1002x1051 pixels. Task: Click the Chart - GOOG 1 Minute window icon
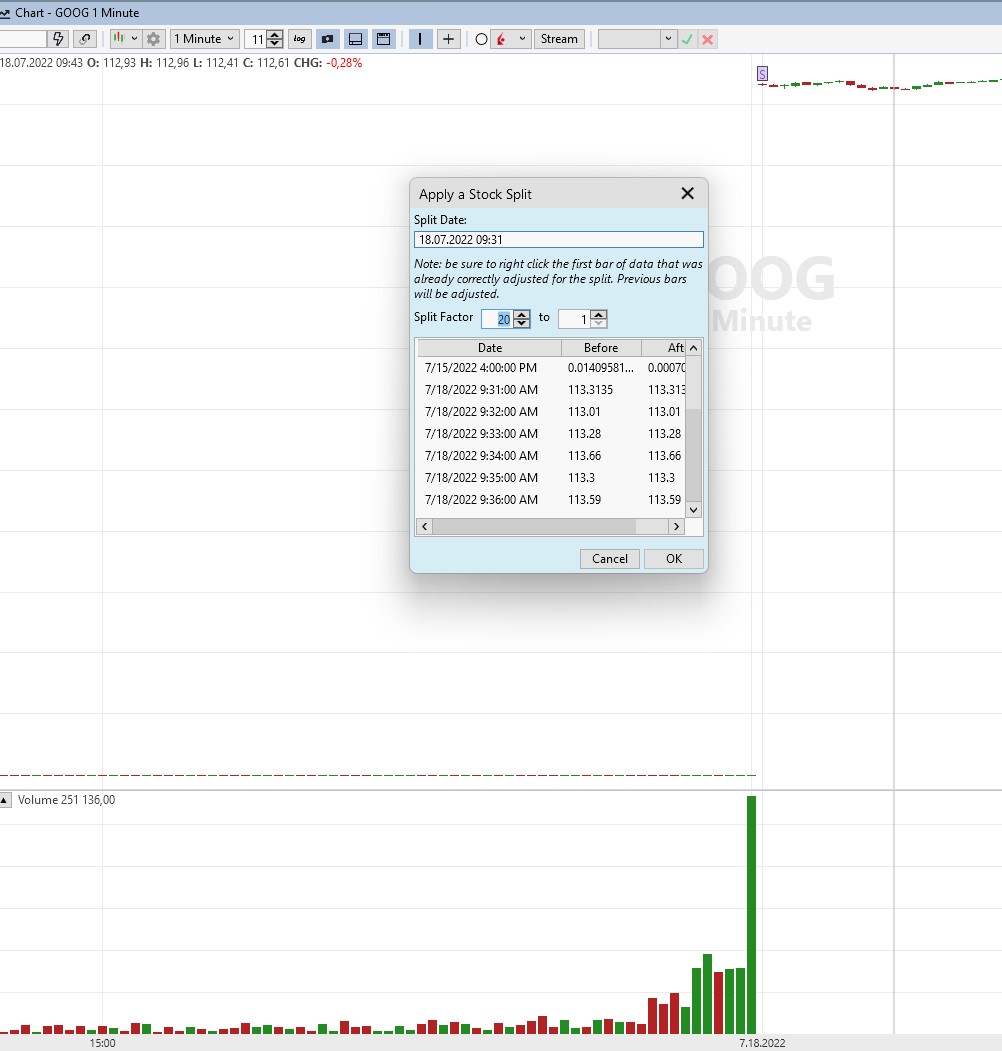5,13
